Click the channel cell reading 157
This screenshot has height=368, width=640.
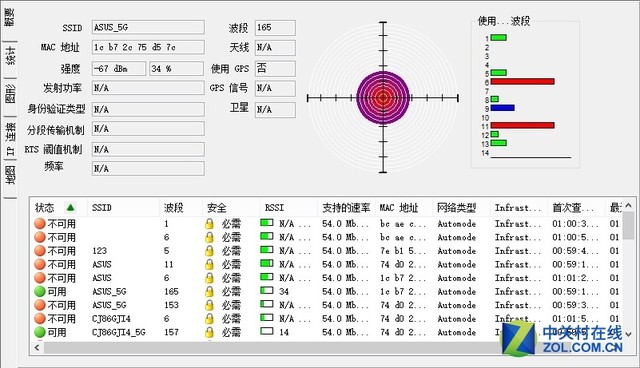click(x=171, y=333)
